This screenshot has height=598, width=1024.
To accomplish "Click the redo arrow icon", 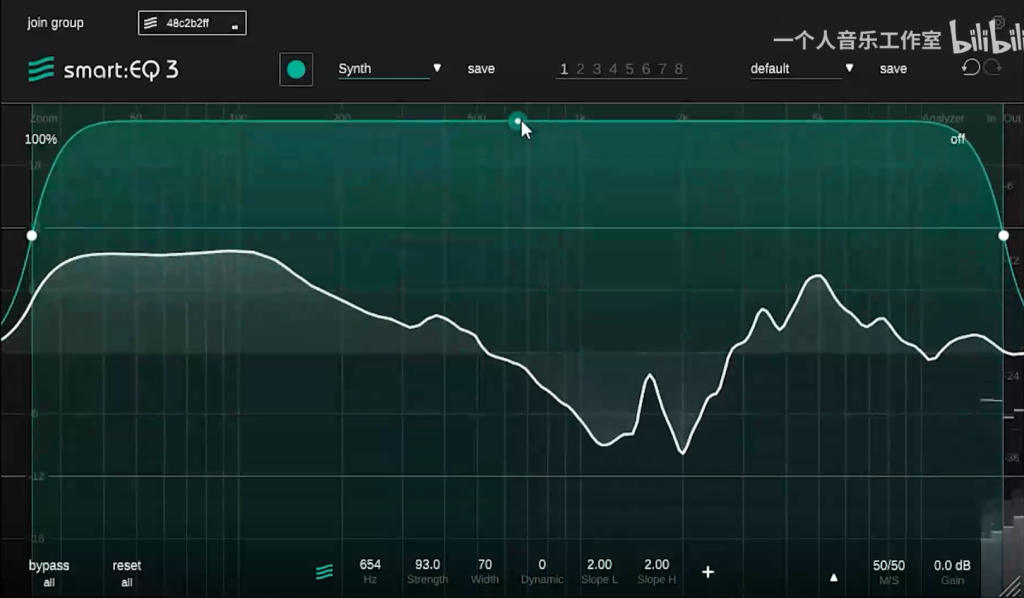I will [992, 68].
